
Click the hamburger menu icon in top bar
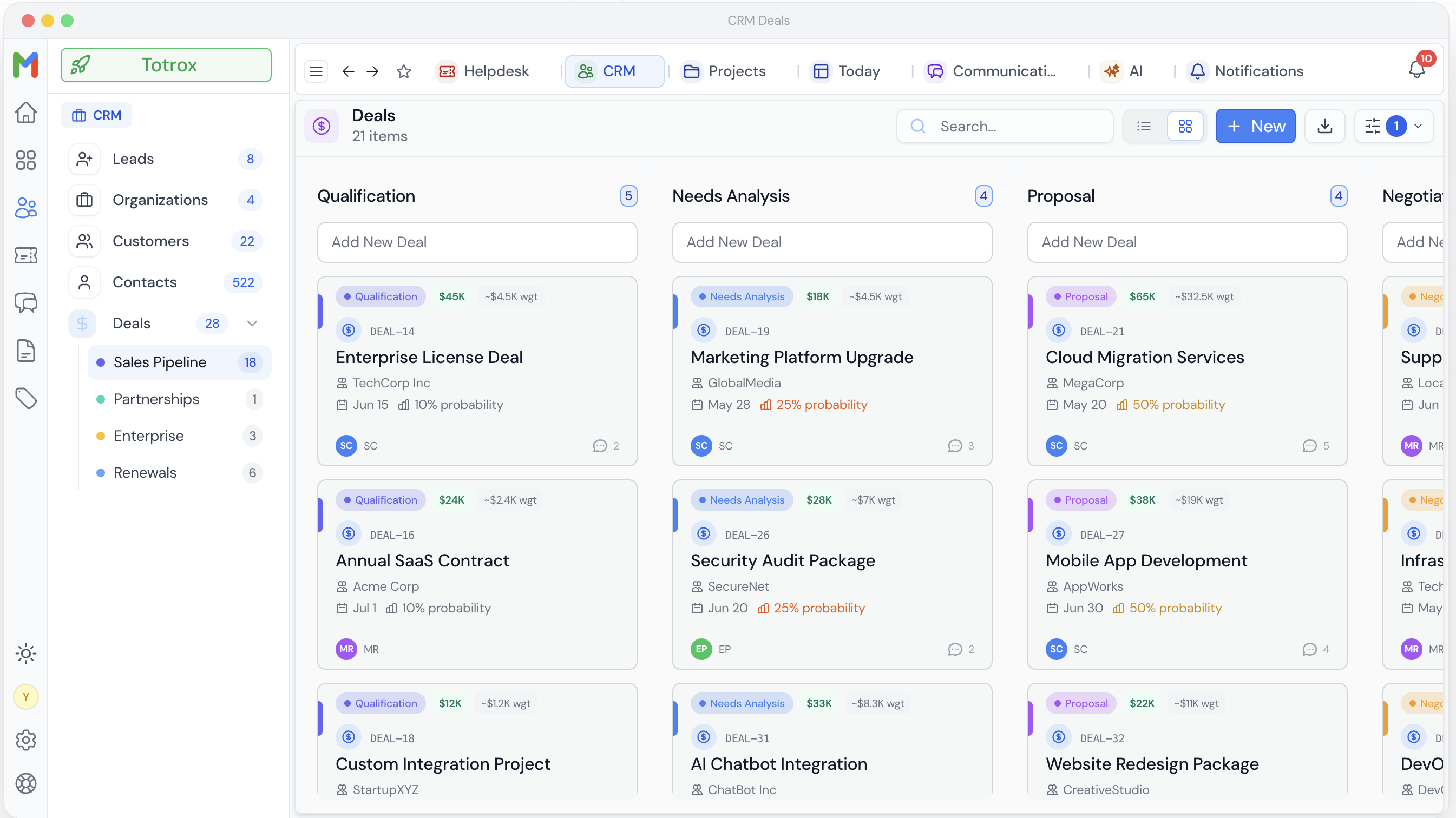click(316, 71)
